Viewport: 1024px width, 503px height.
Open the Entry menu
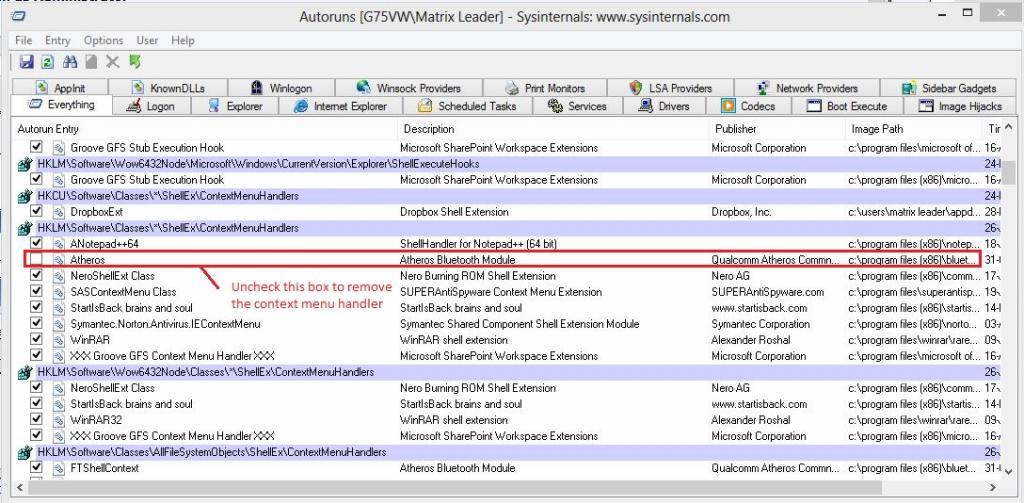(57, 40)
